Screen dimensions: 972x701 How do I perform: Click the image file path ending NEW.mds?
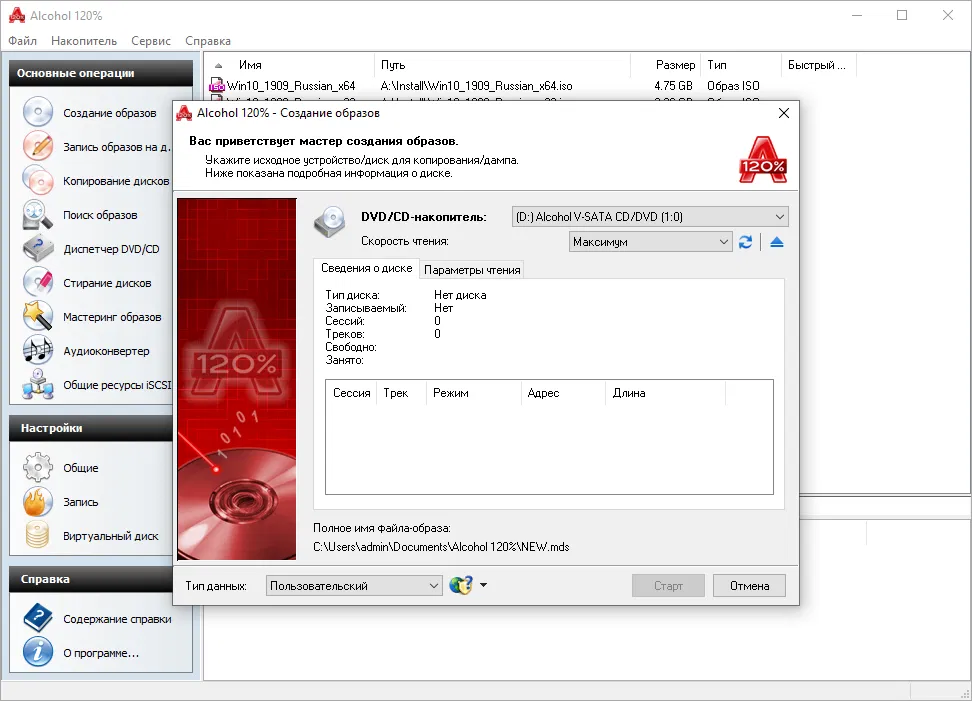click(x=441, y=547)
